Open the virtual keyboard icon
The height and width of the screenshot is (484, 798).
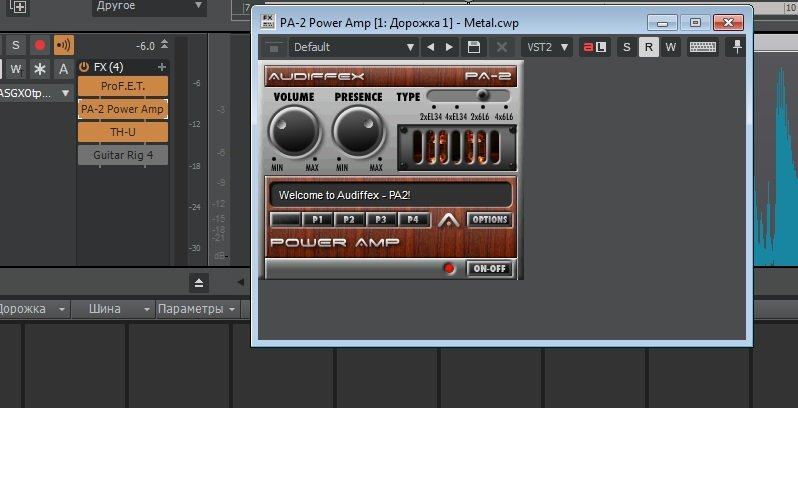pos(702,47)
